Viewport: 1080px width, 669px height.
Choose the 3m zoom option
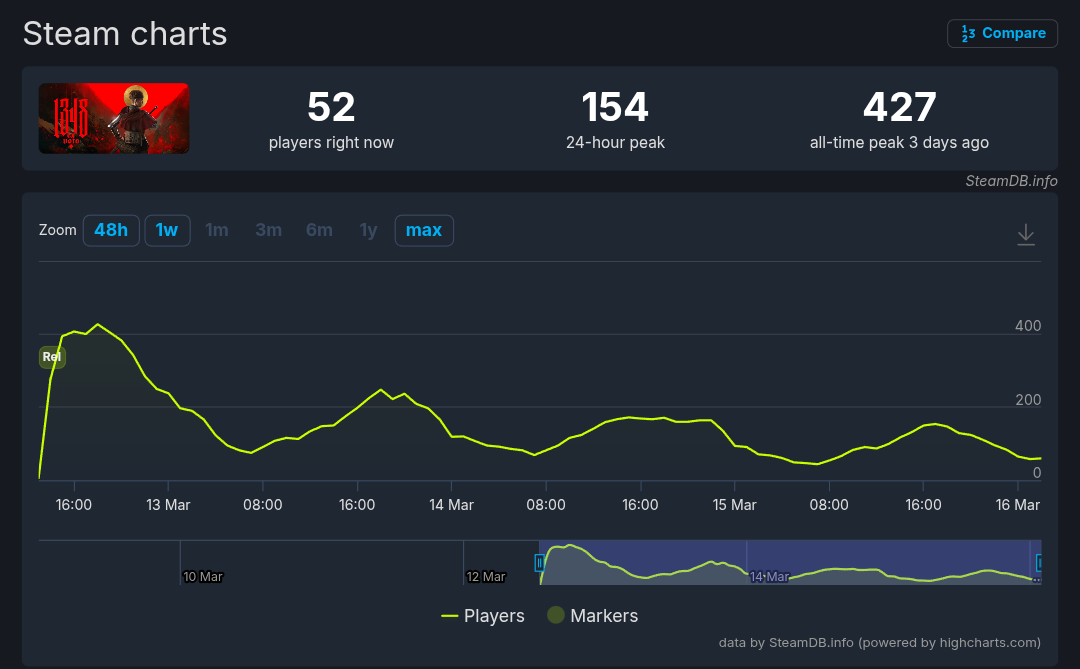pyautogui.click(x=268, y=230)
